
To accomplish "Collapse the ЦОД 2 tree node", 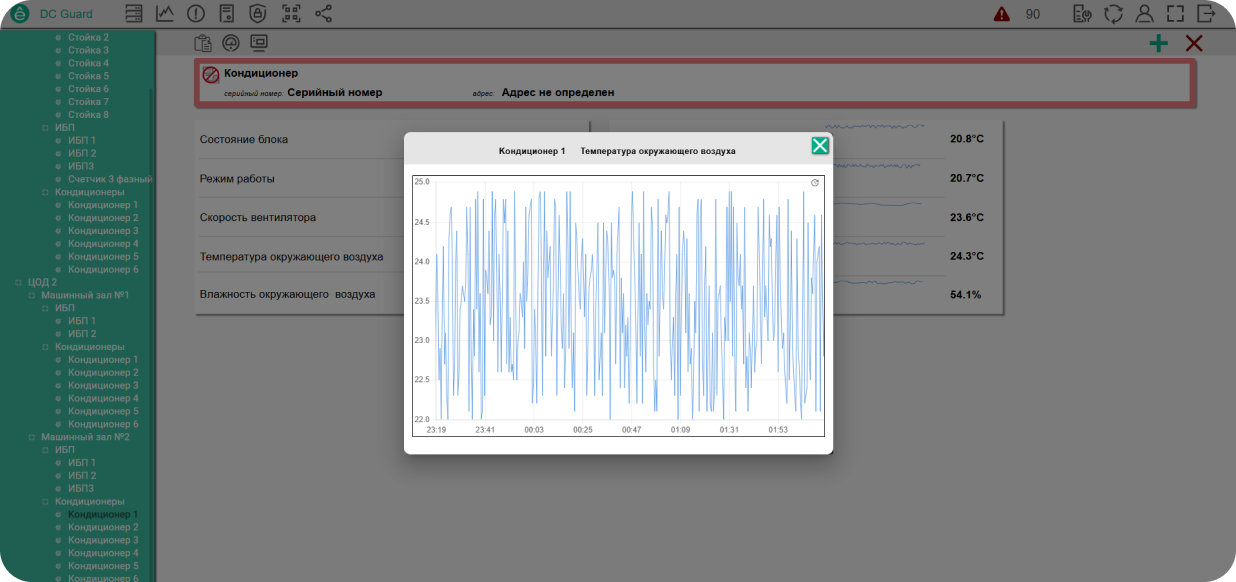I will click(18, 282).
